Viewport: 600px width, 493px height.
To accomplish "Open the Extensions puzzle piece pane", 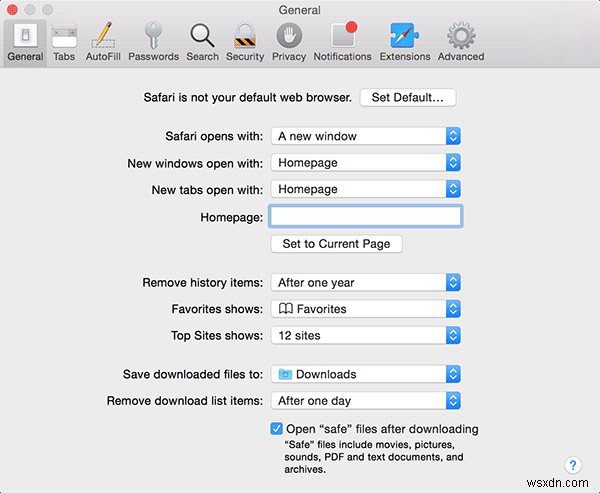I will [x=405, y=42].
